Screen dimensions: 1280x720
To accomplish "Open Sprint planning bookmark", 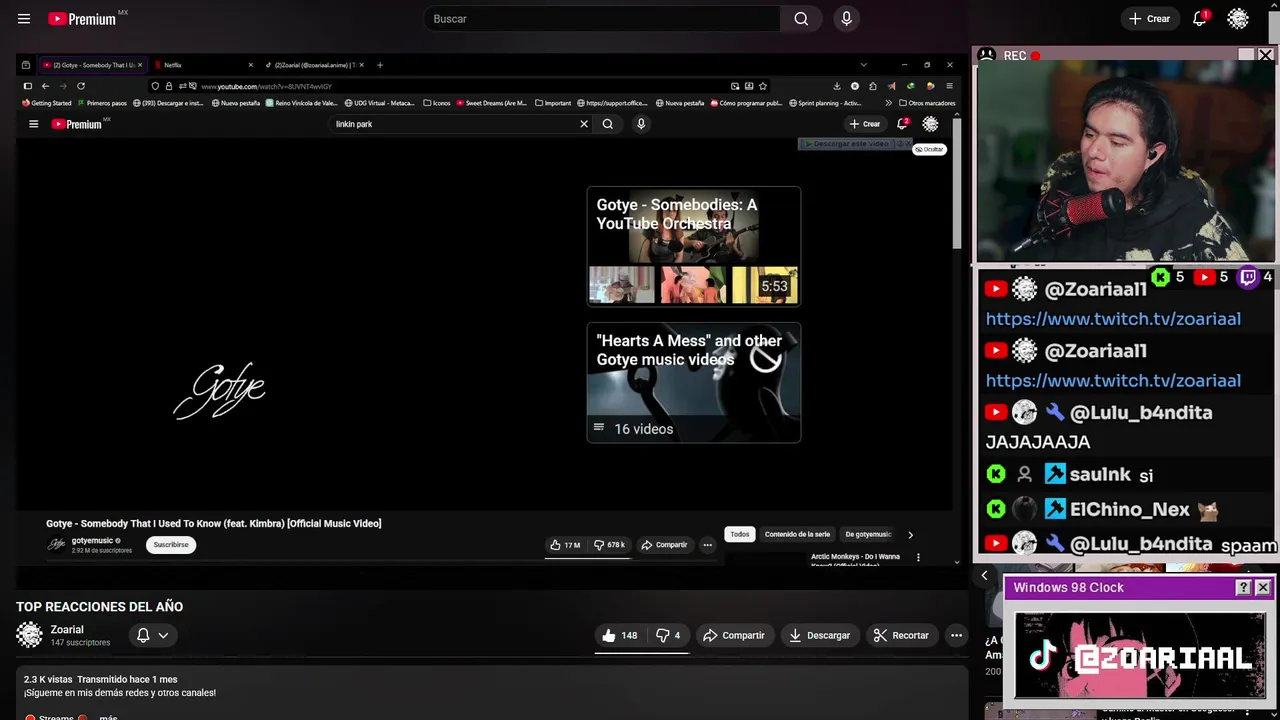I will pos(825,103).
